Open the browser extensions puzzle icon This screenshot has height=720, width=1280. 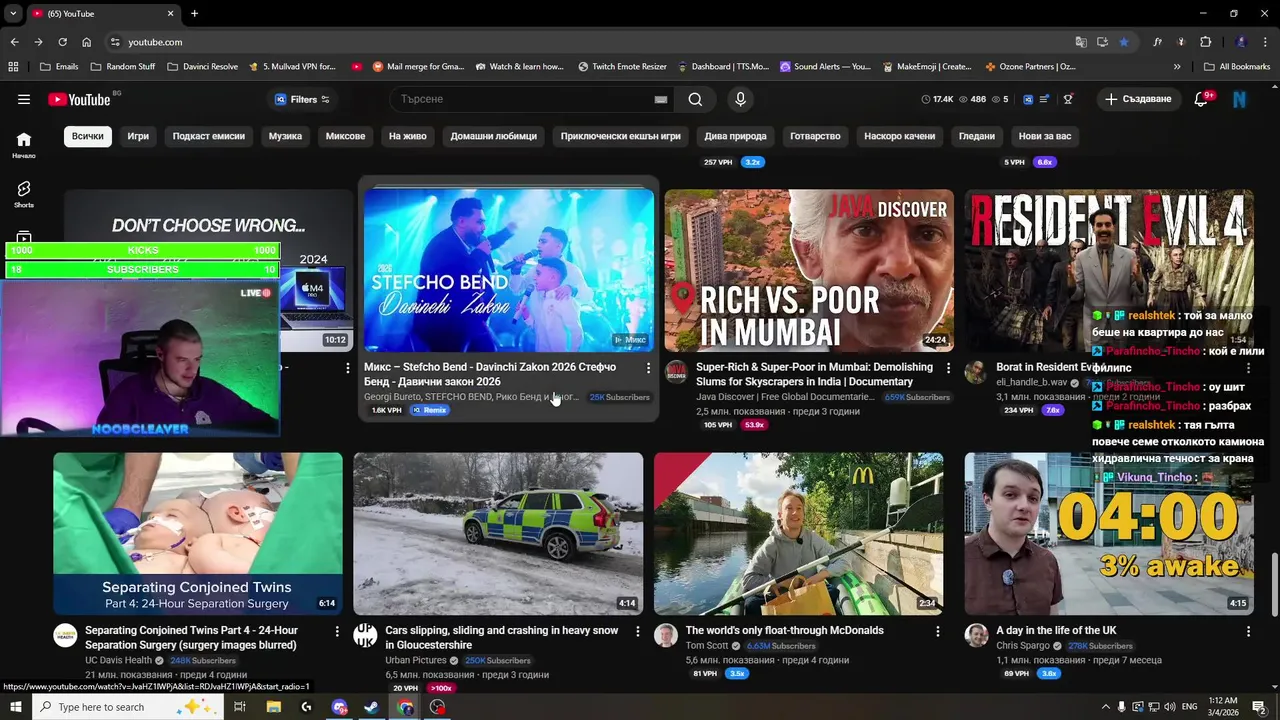pos(1206,42)
